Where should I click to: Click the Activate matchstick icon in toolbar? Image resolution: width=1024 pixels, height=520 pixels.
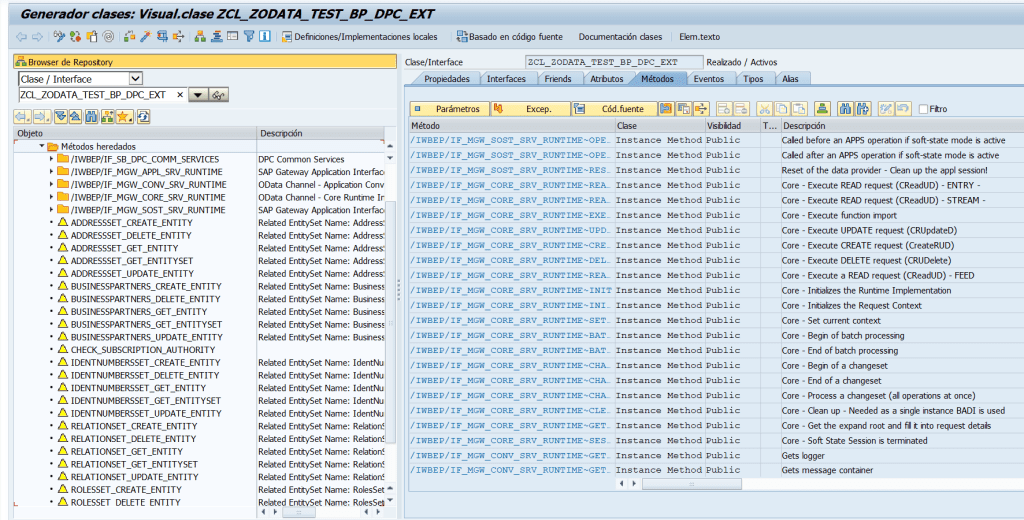click(145, 37)
